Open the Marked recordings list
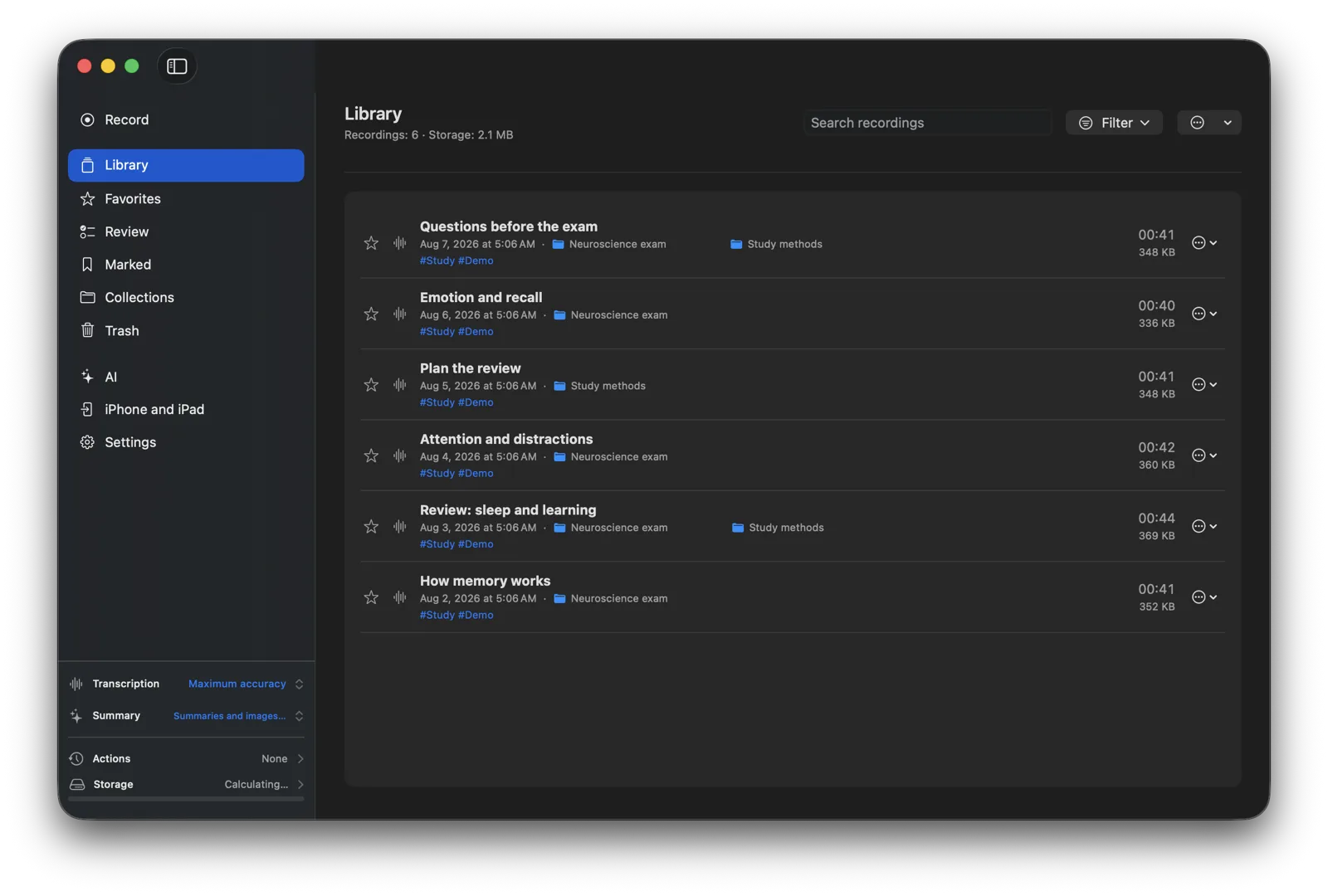The width and height of the screenshot is (1328, 896). coord(186,265)
